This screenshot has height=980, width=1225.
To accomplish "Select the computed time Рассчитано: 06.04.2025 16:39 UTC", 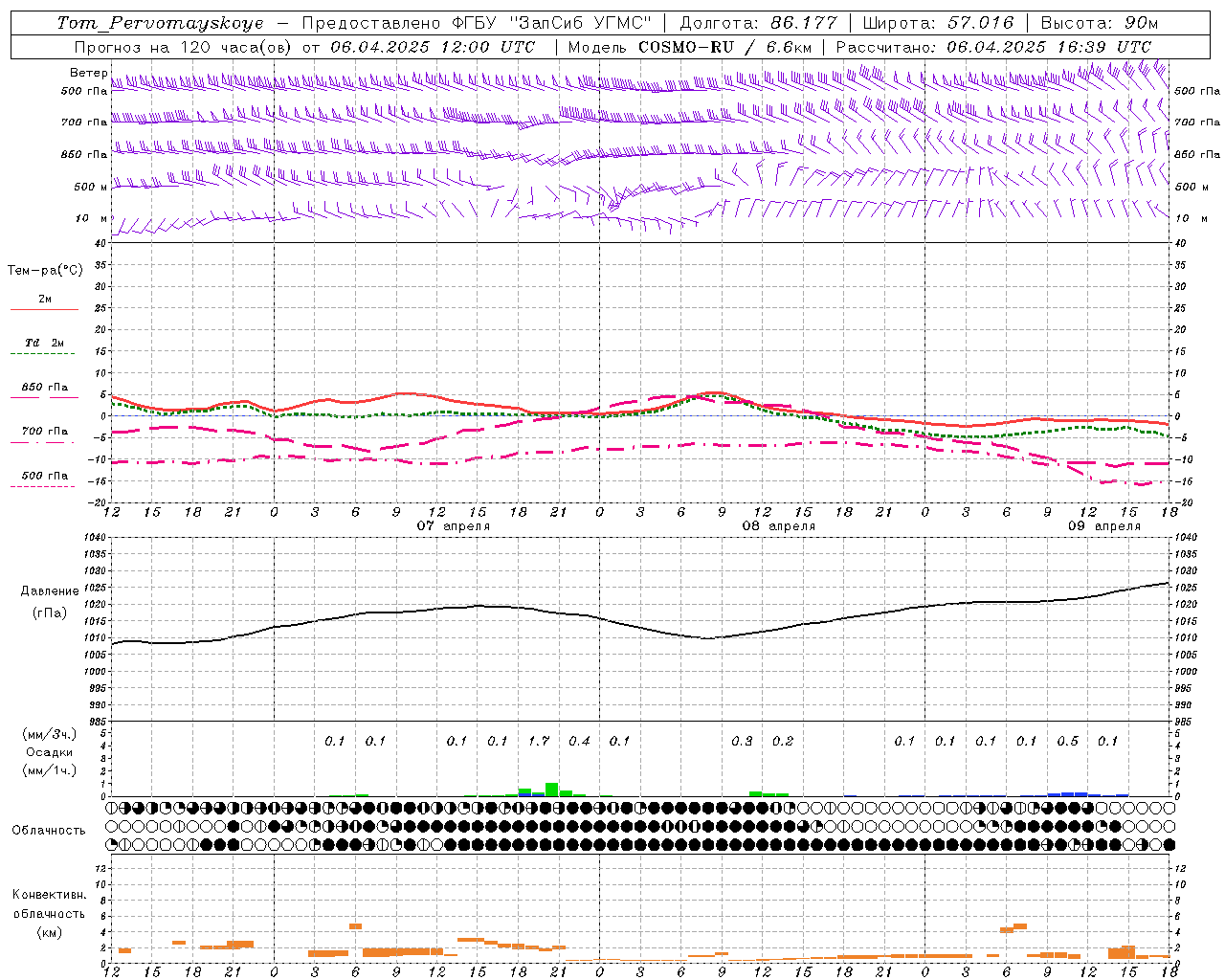I will 993,47.
